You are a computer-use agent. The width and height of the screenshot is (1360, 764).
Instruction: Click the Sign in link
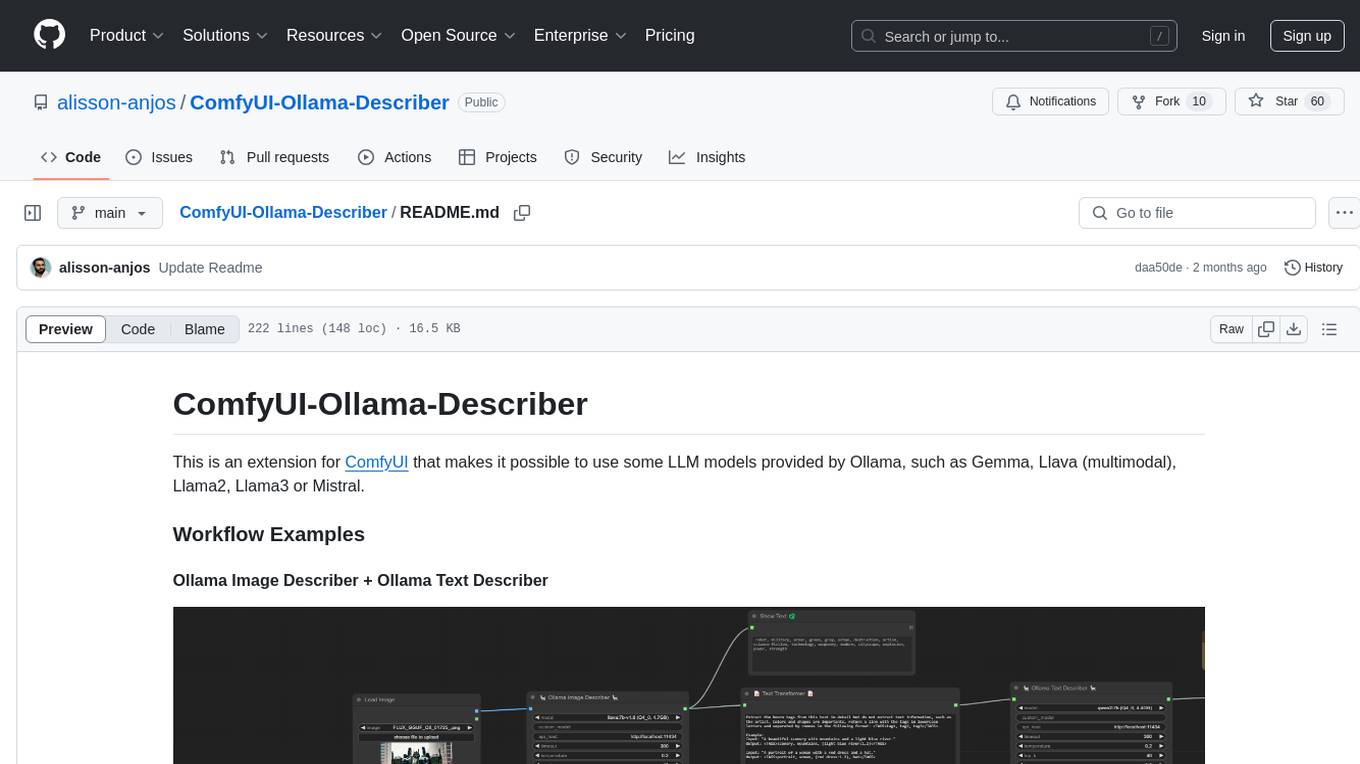coord(1223,36)
